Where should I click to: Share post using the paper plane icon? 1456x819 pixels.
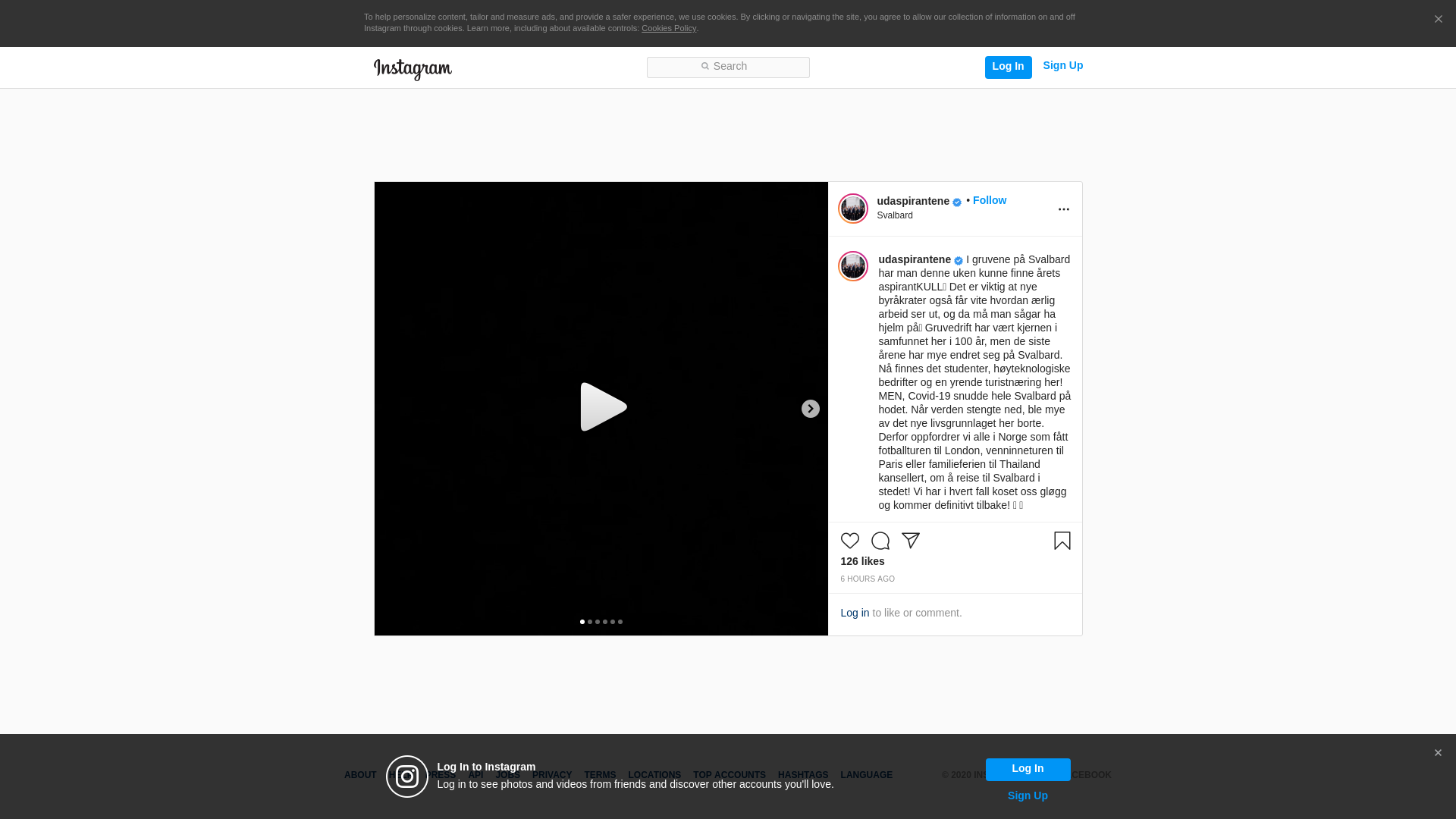[910, 541]
